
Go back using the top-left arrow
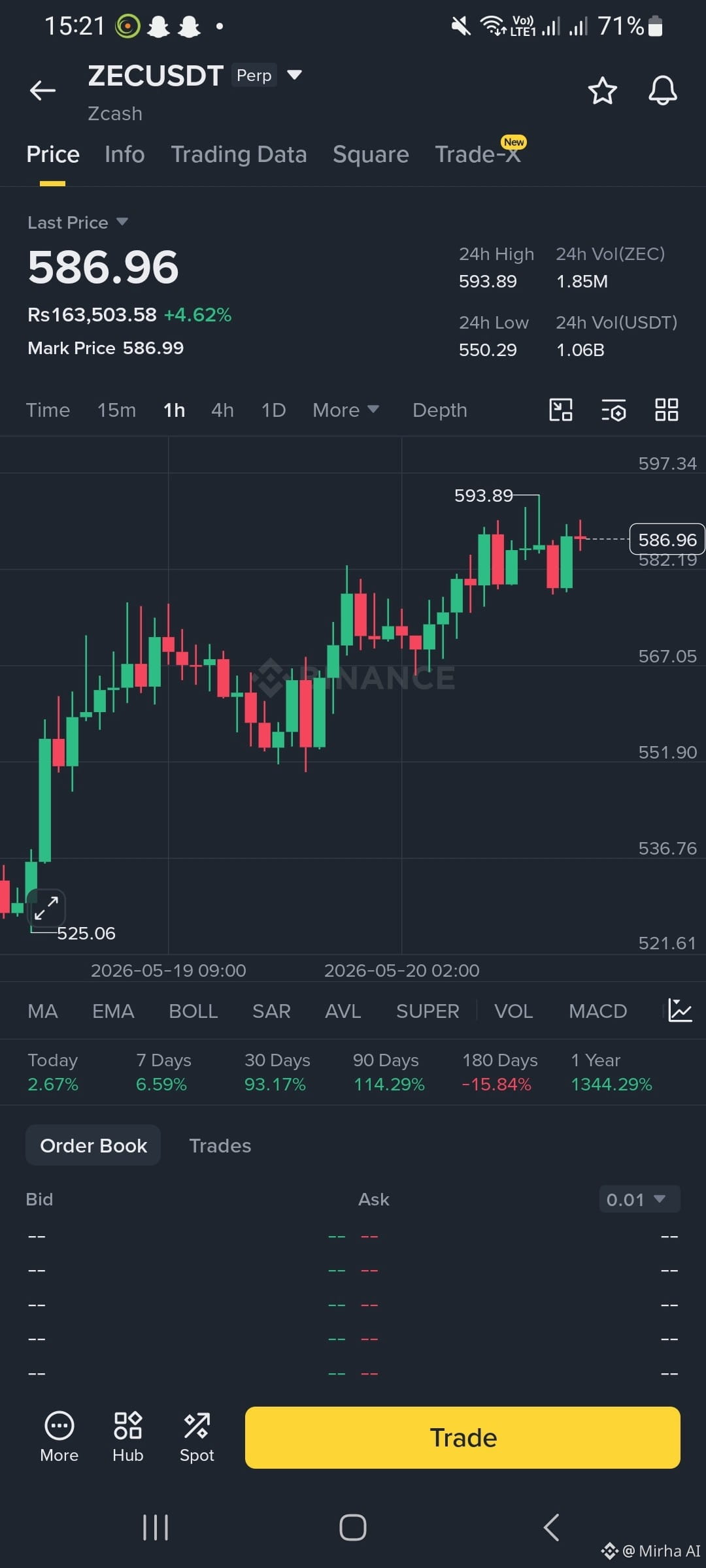click(42, 90)
